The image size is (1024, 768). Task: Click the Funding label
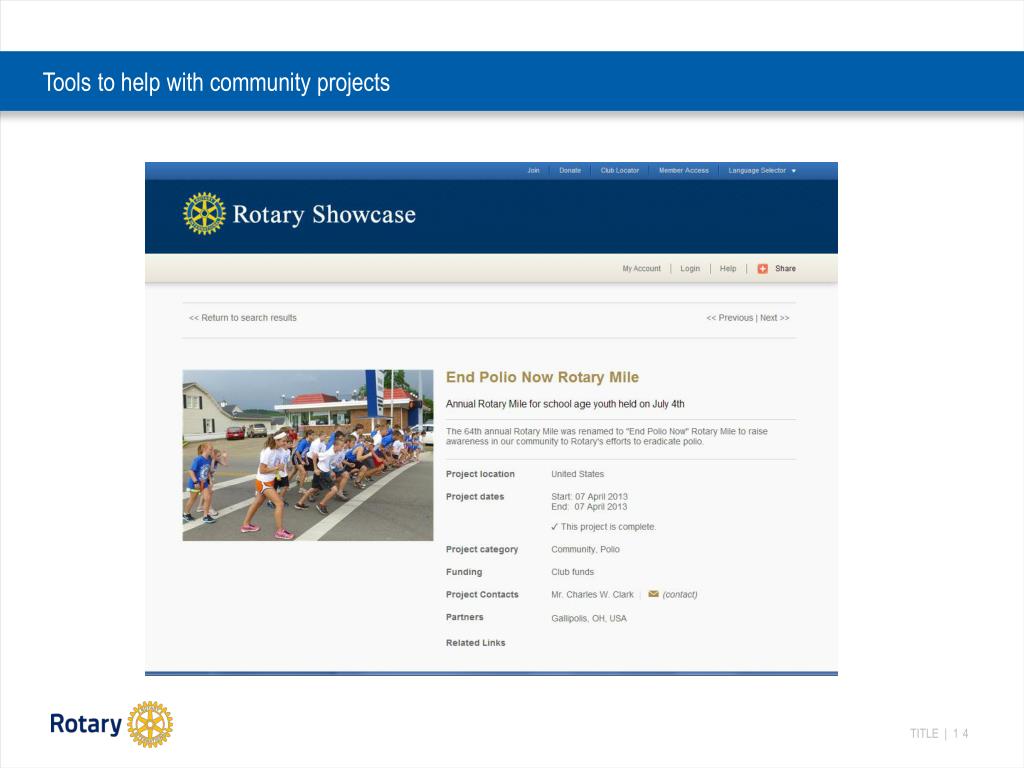pyautogui.click(x=464, y=571)
